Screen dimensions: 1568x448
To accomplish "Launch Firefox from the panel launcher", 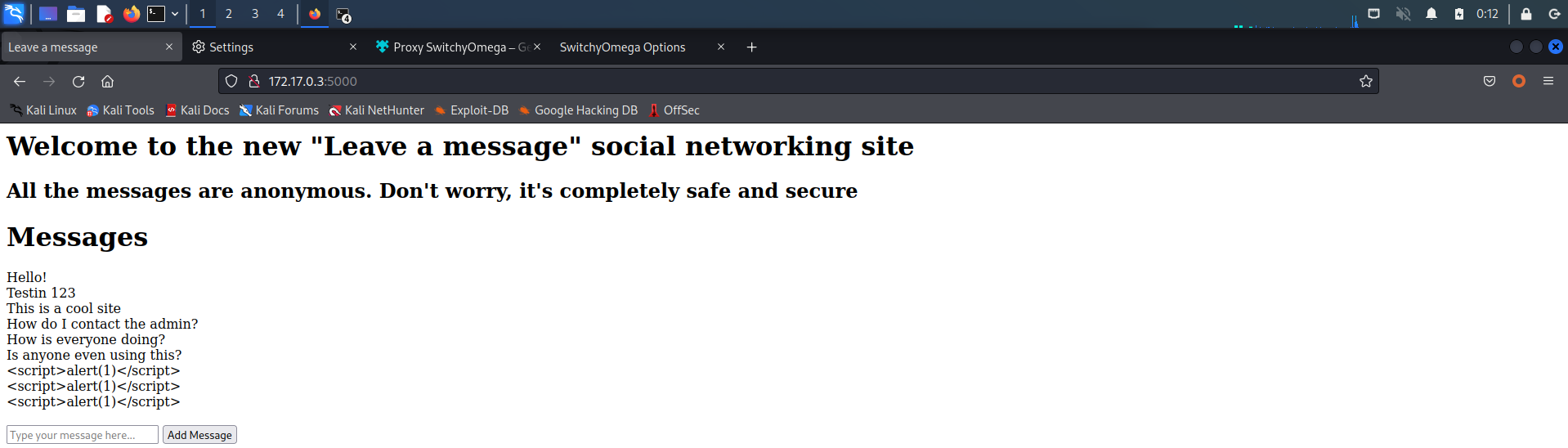I will pos(131,14).
